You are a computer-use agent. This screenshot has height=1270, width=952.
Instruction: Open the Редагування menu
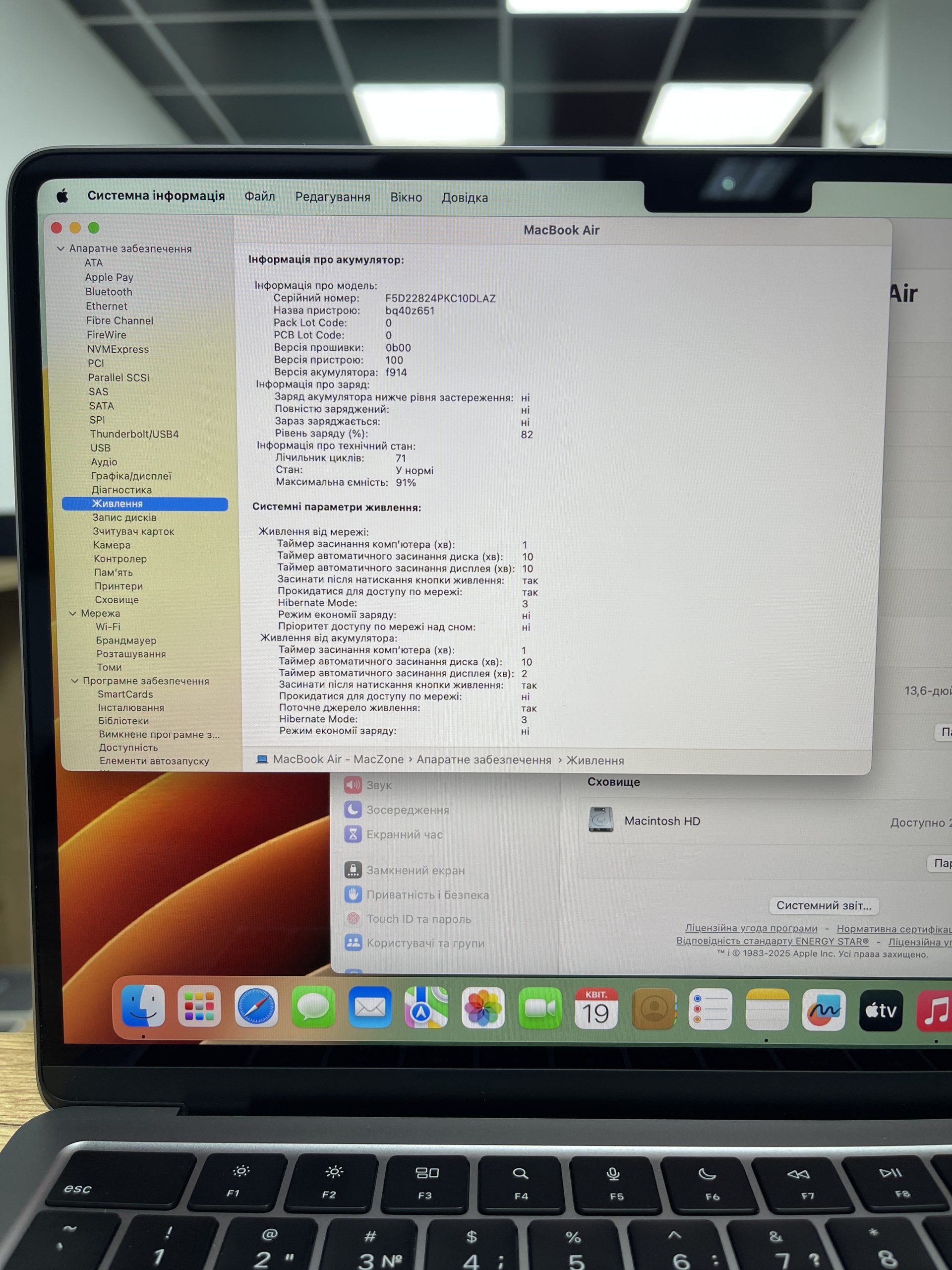pyautogui.click(x=333, y=197)
